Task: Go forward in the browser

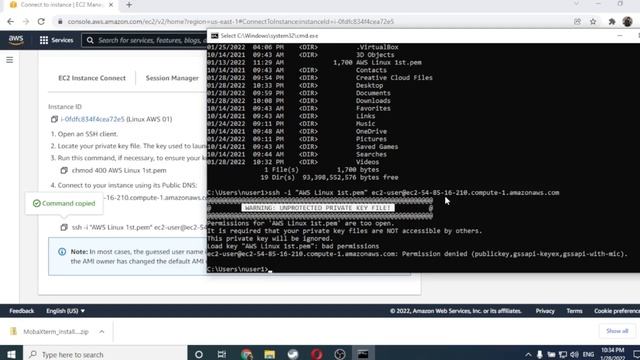Action: (x=26, y=22)
